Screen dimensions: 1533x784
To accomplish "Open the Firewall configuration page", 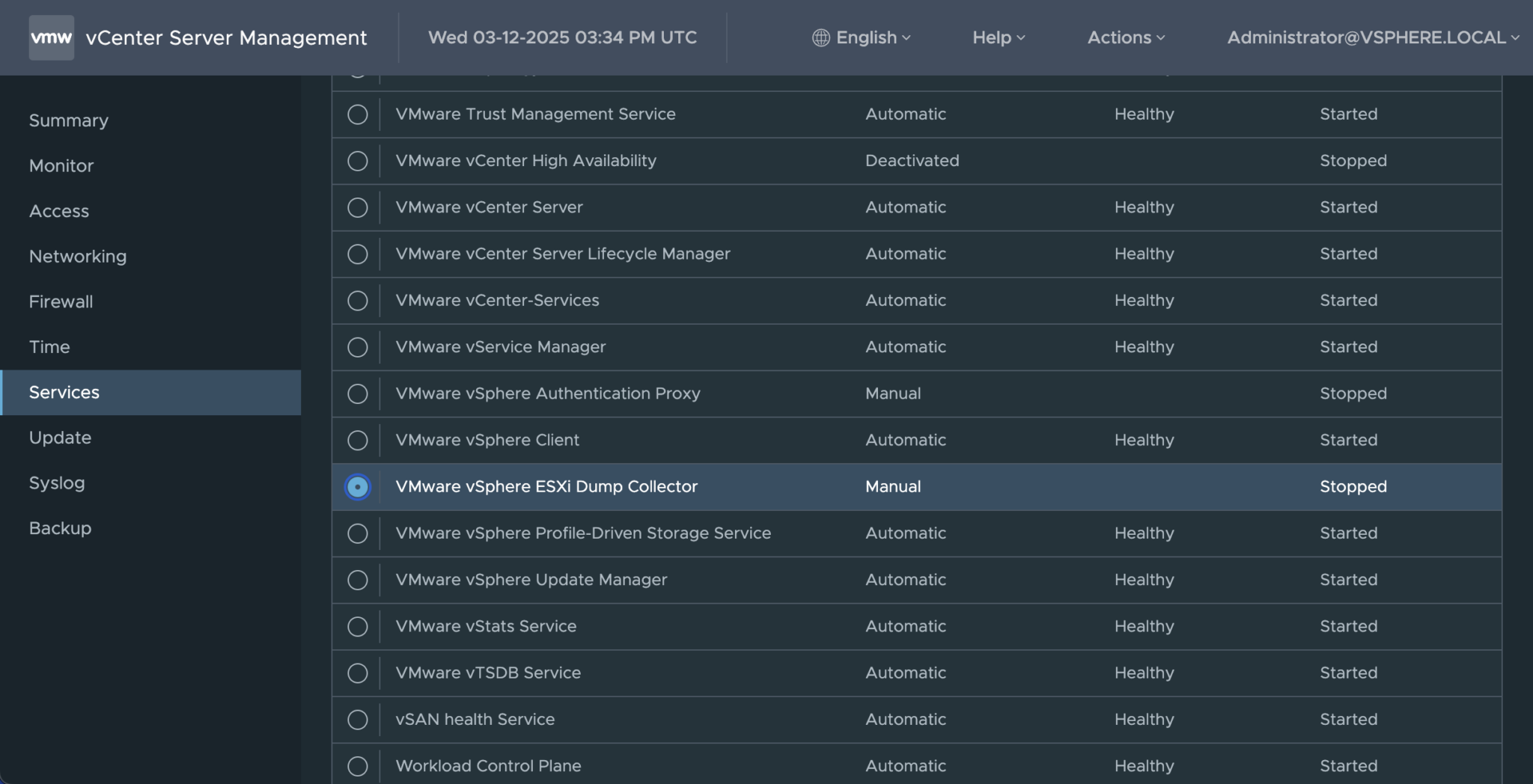I will [61, 301].
